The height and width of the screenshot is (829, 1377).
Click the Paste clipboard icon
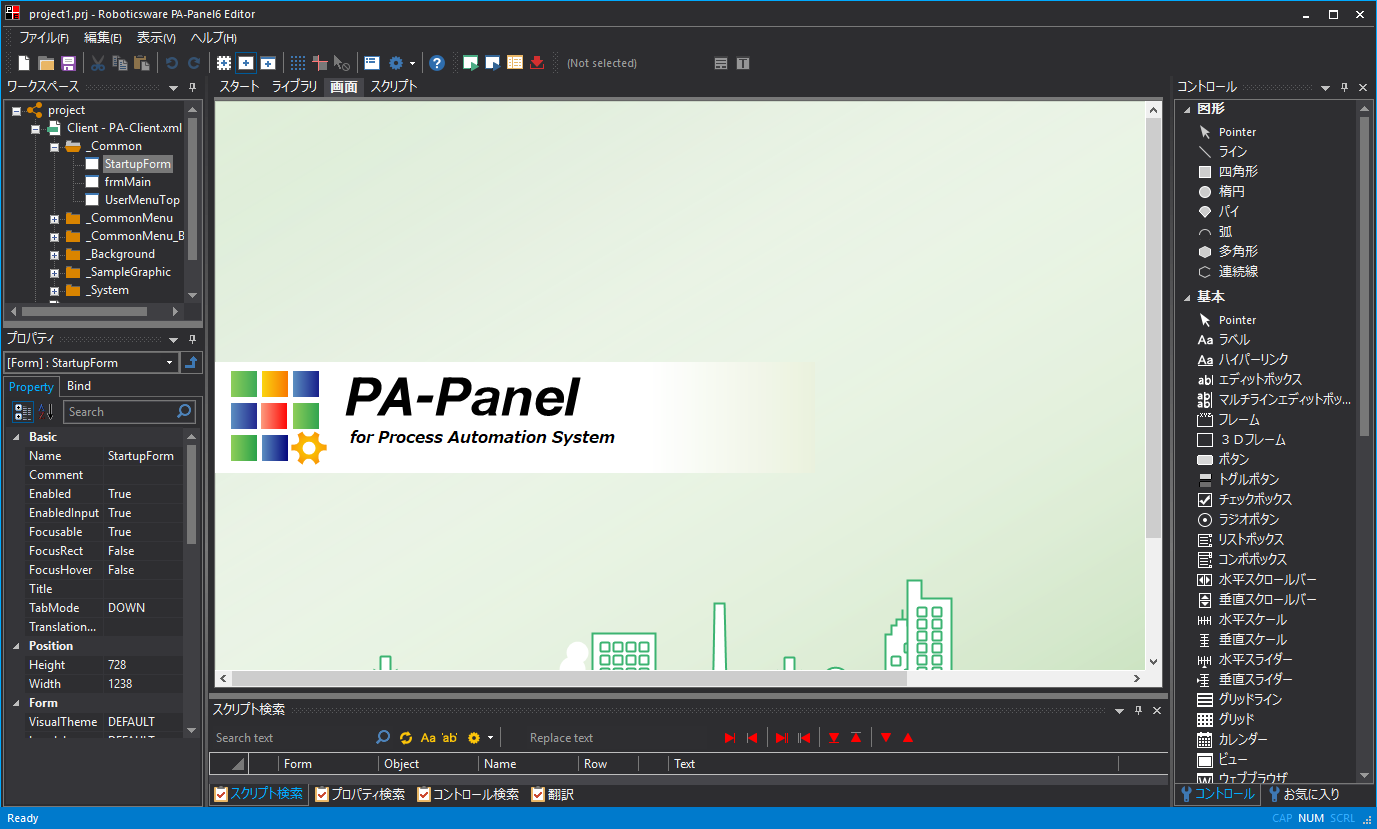coord(142,63)
